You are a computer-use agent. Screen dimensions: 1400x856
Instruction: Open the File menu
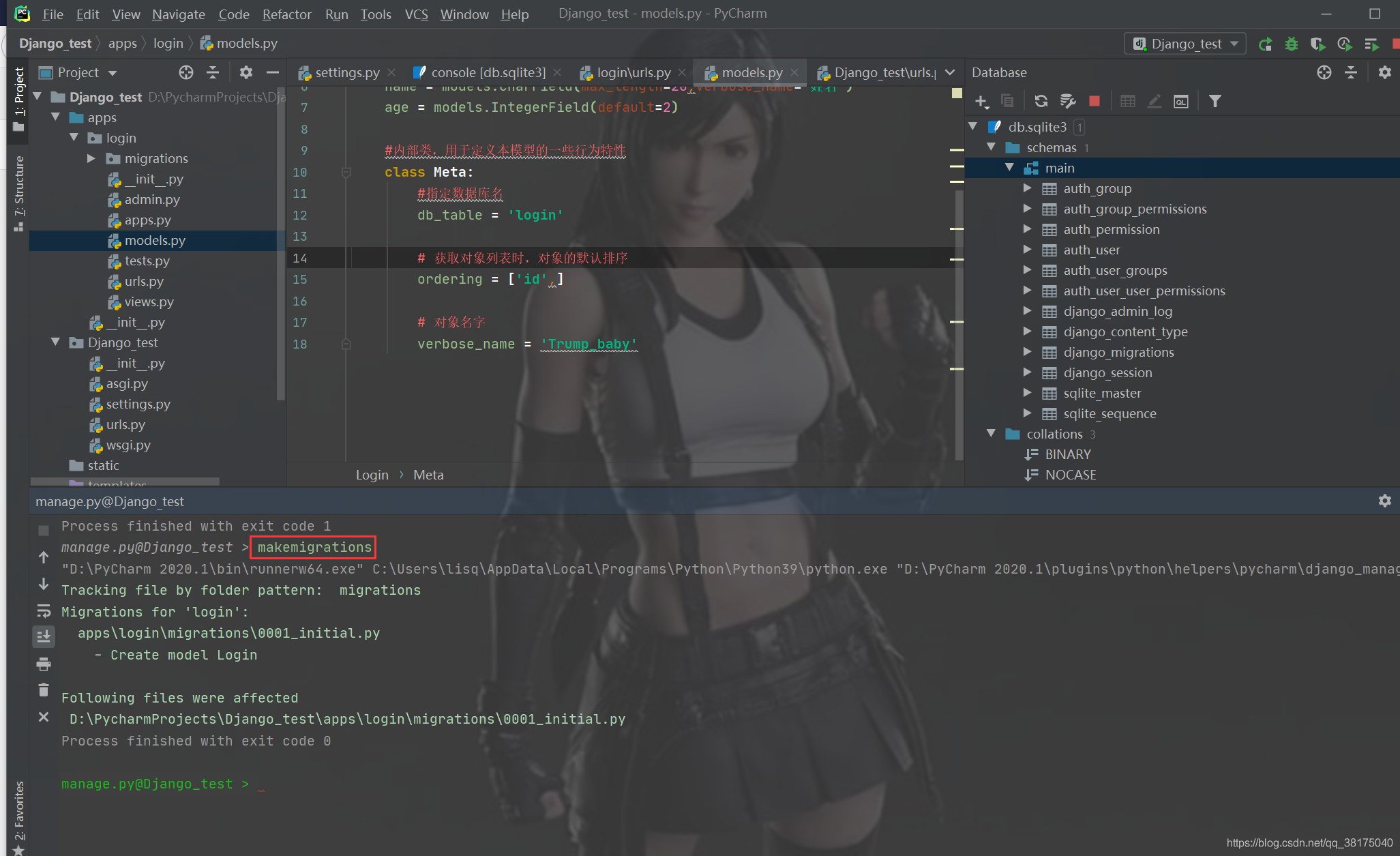pyautogui.click(x=53, y=14)
